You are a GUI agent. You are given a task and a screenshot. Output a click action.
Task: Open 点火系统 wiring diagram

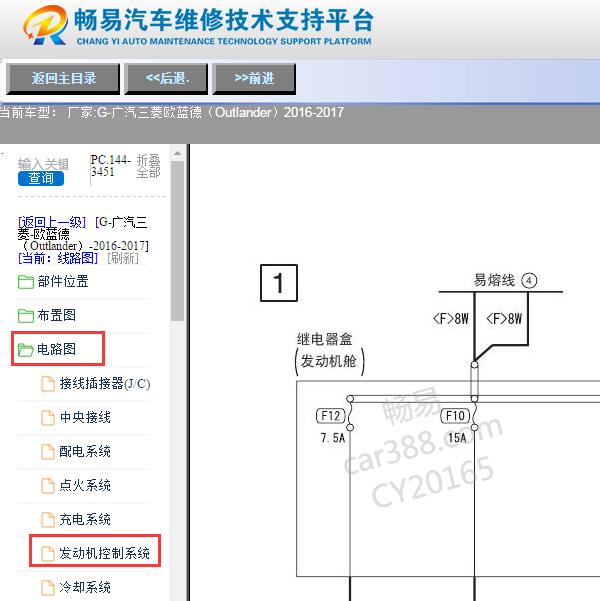click(85, 486)
